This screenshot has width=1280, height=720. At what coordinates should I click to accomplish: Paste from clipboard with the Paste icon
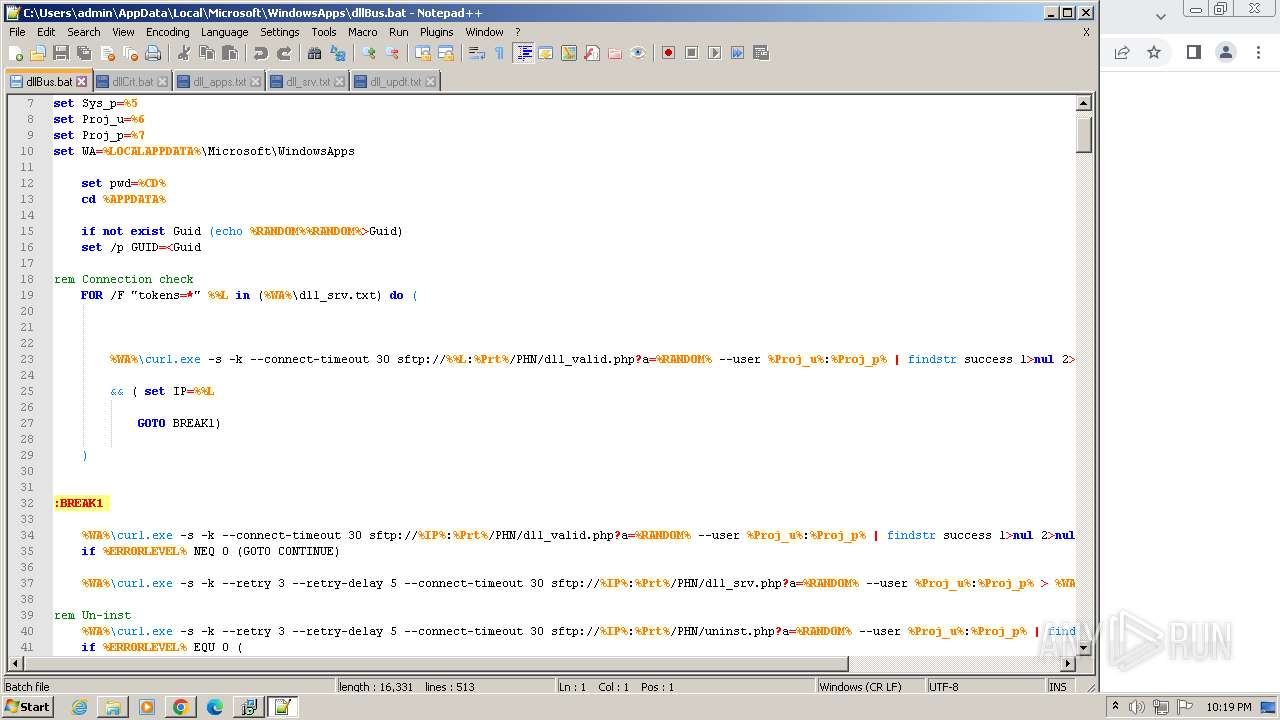click(x=230, y=53)
